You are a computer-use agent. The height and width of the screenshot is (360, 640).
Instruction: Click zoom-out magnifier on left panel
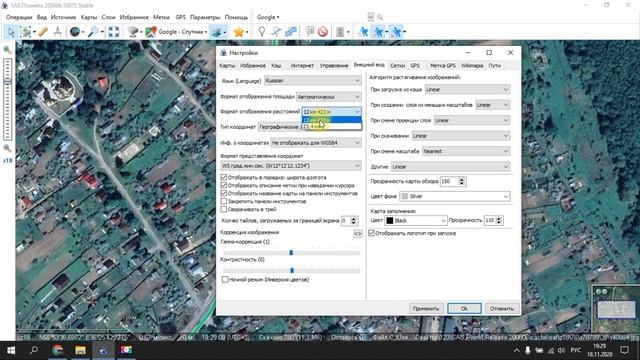(7, 149)
